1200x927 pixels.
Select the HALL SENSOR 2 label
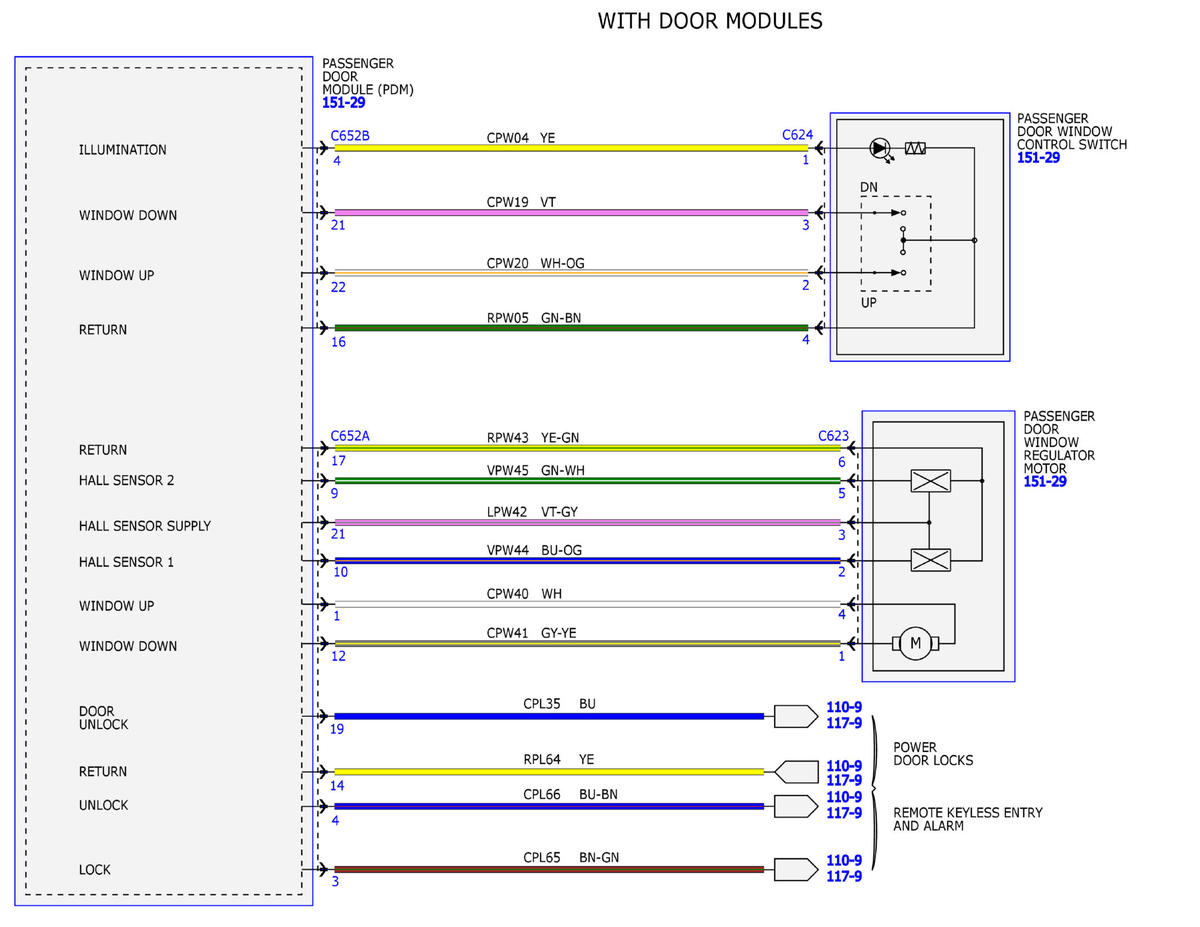(127, 480)
